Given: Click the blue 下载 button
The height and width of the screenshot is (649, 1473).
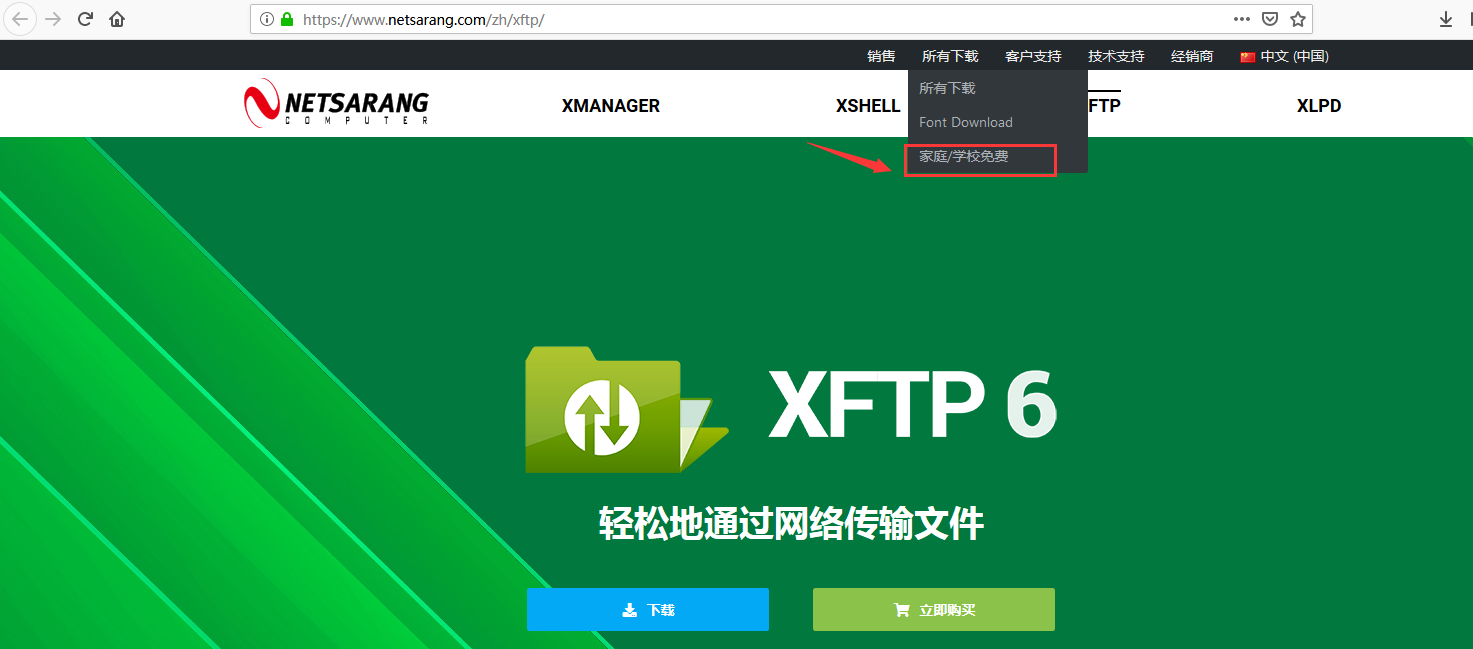Looking at the screenshot, I should (x=648, y=609).
